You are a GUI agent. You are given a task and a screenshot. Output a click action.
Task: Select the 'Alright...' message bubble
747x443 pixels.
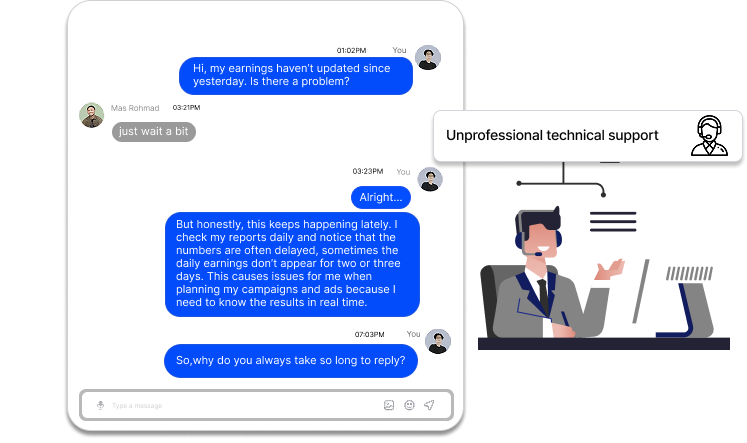pos(381,197)
